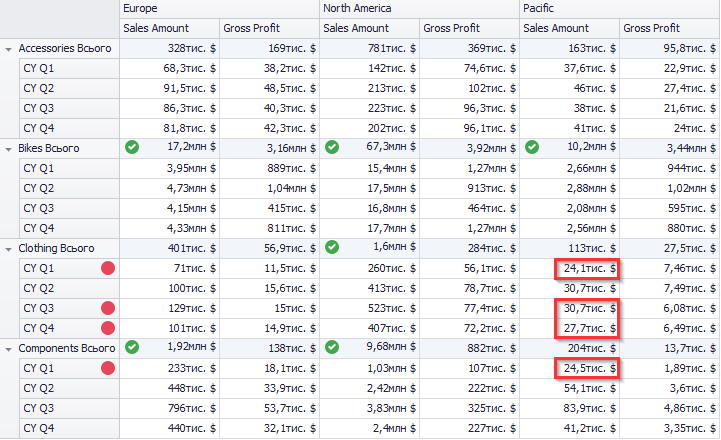Select Bikes CY Q3 row header
721x440 pixels.
[x=69, y=208]
